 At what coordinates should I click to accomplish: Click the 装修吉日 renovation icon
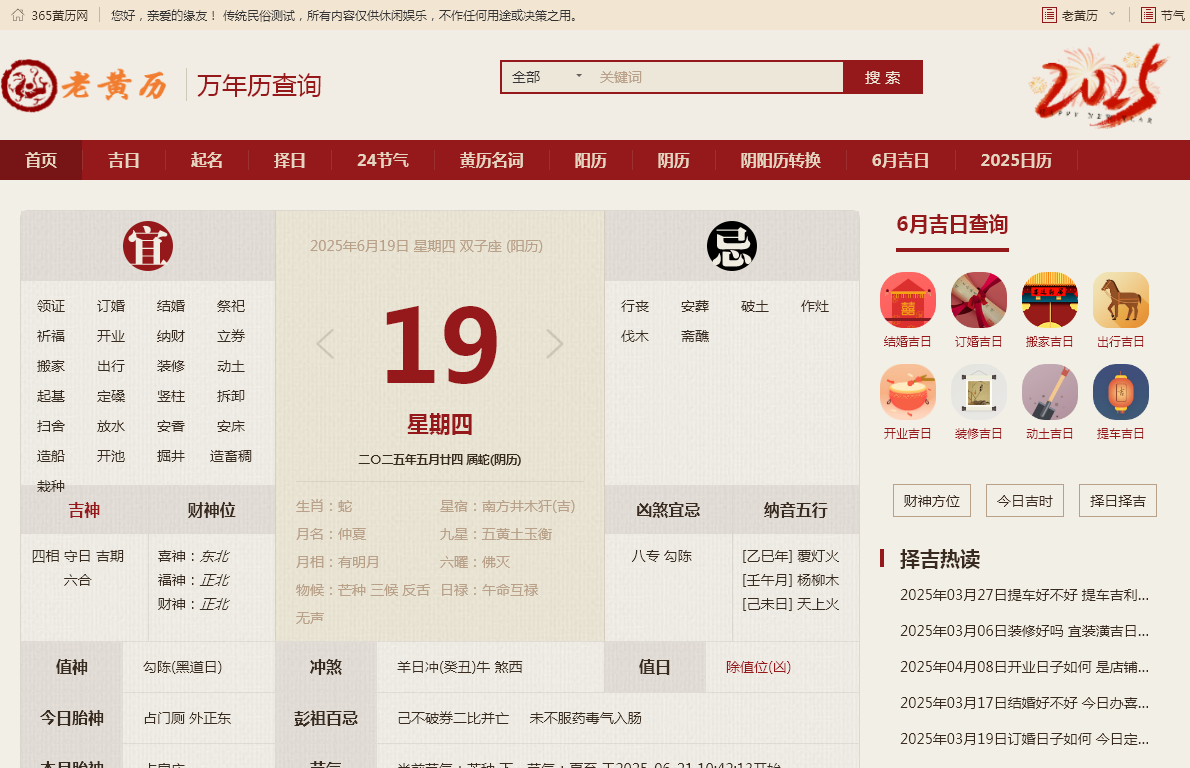(x=978, y=394)
